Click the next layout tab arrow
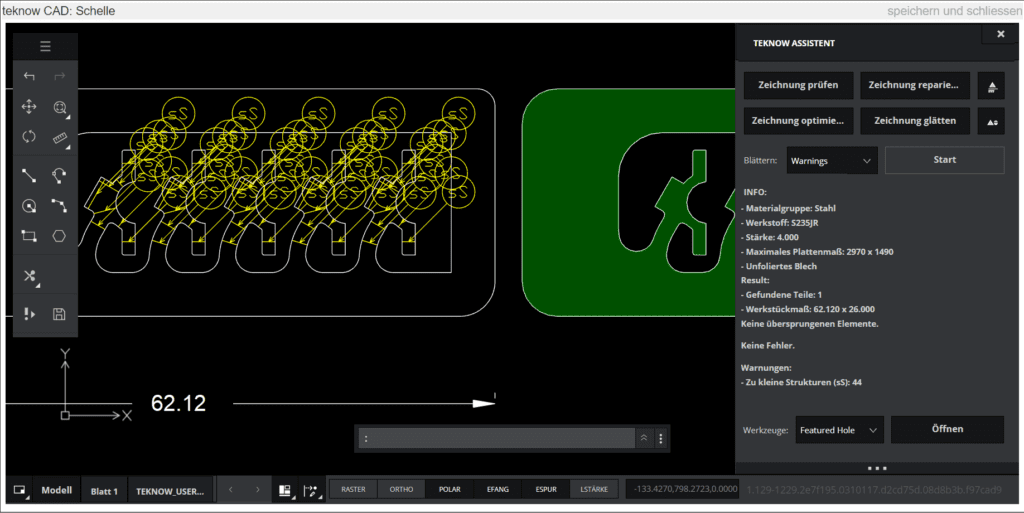 (x=257, y=490)
